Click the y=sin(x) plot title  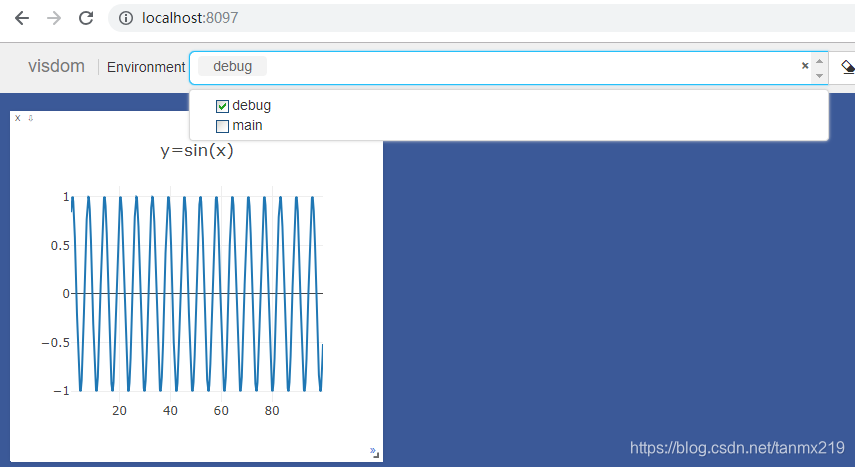point(197,150)
